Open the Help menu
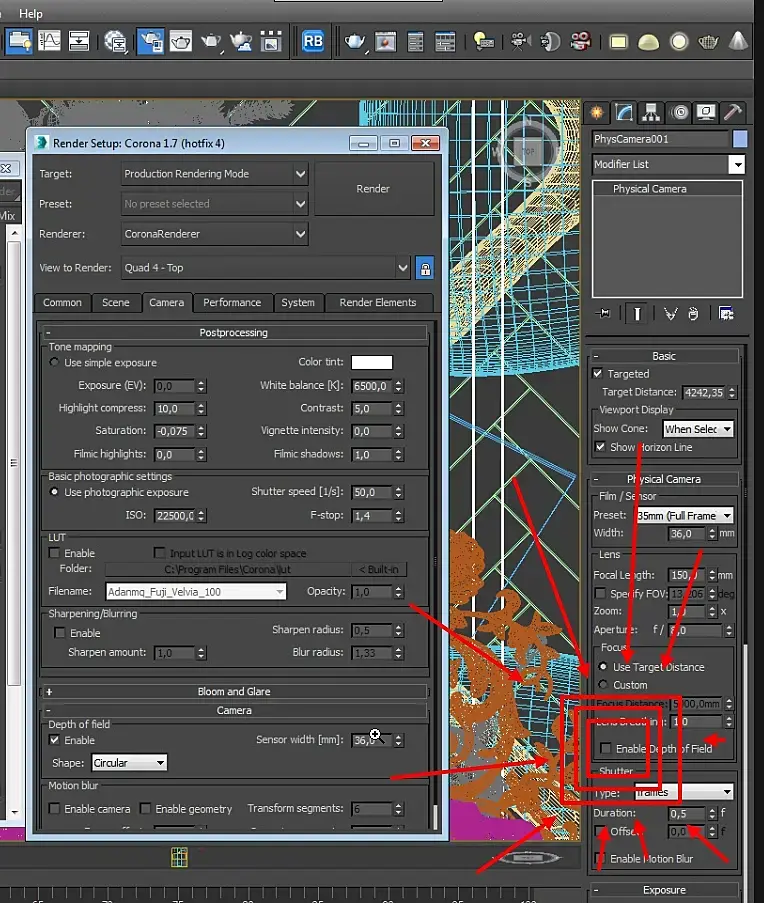 (x=31, y=13)
